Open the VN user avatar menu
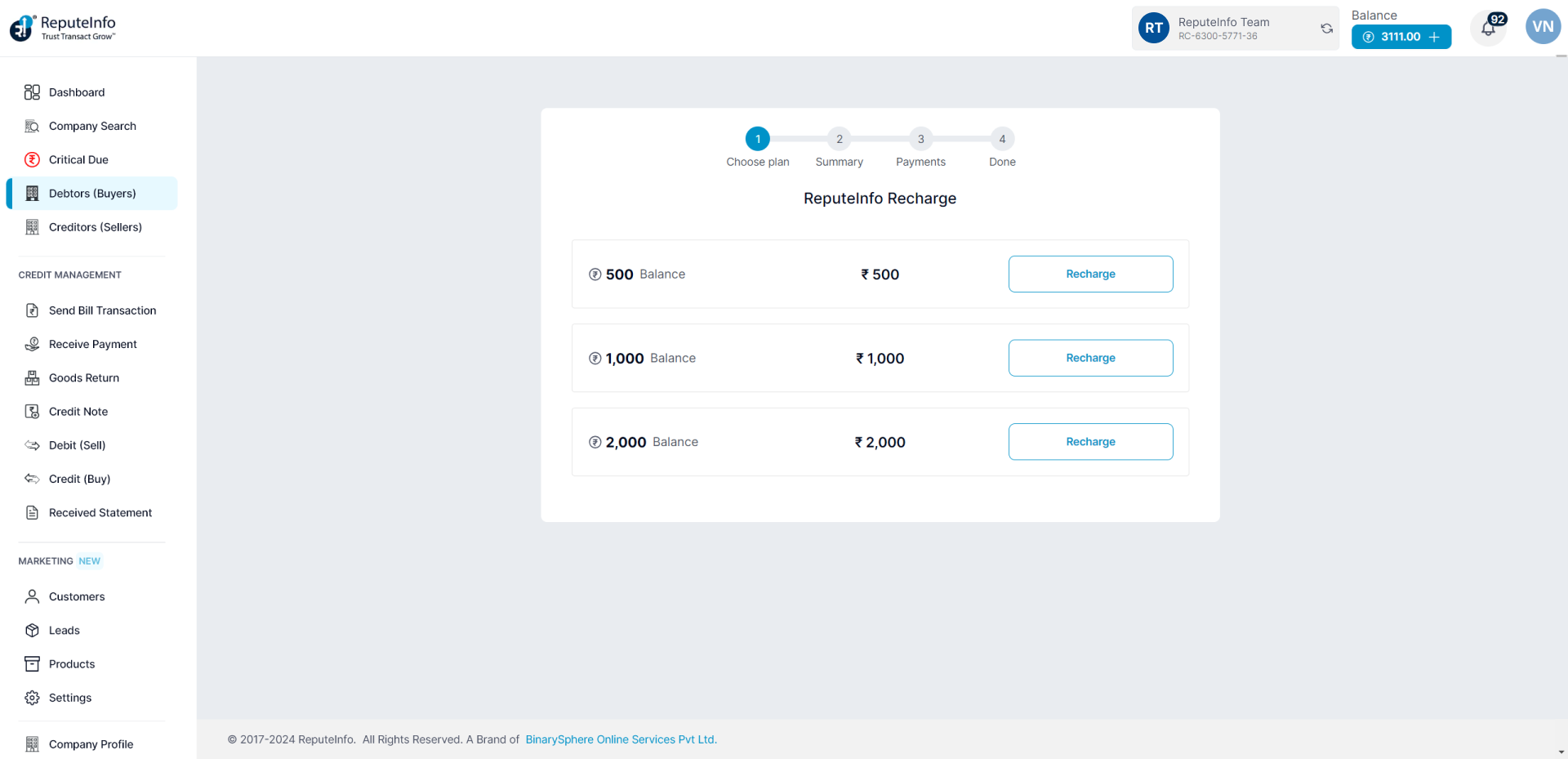 pos(1542,27)
